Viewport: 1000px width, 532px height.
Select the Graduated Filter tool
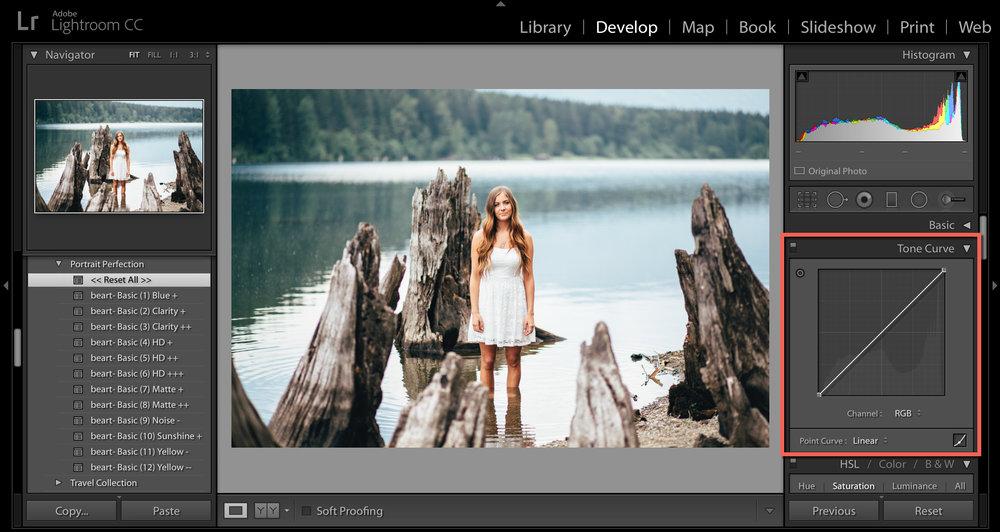pos(892,199)
